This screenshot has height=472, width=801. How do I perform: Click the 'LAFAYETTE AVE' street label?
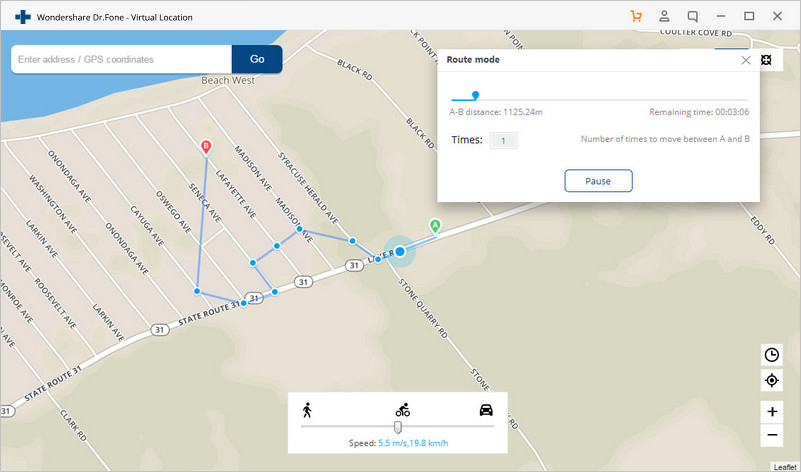(235, 194)
